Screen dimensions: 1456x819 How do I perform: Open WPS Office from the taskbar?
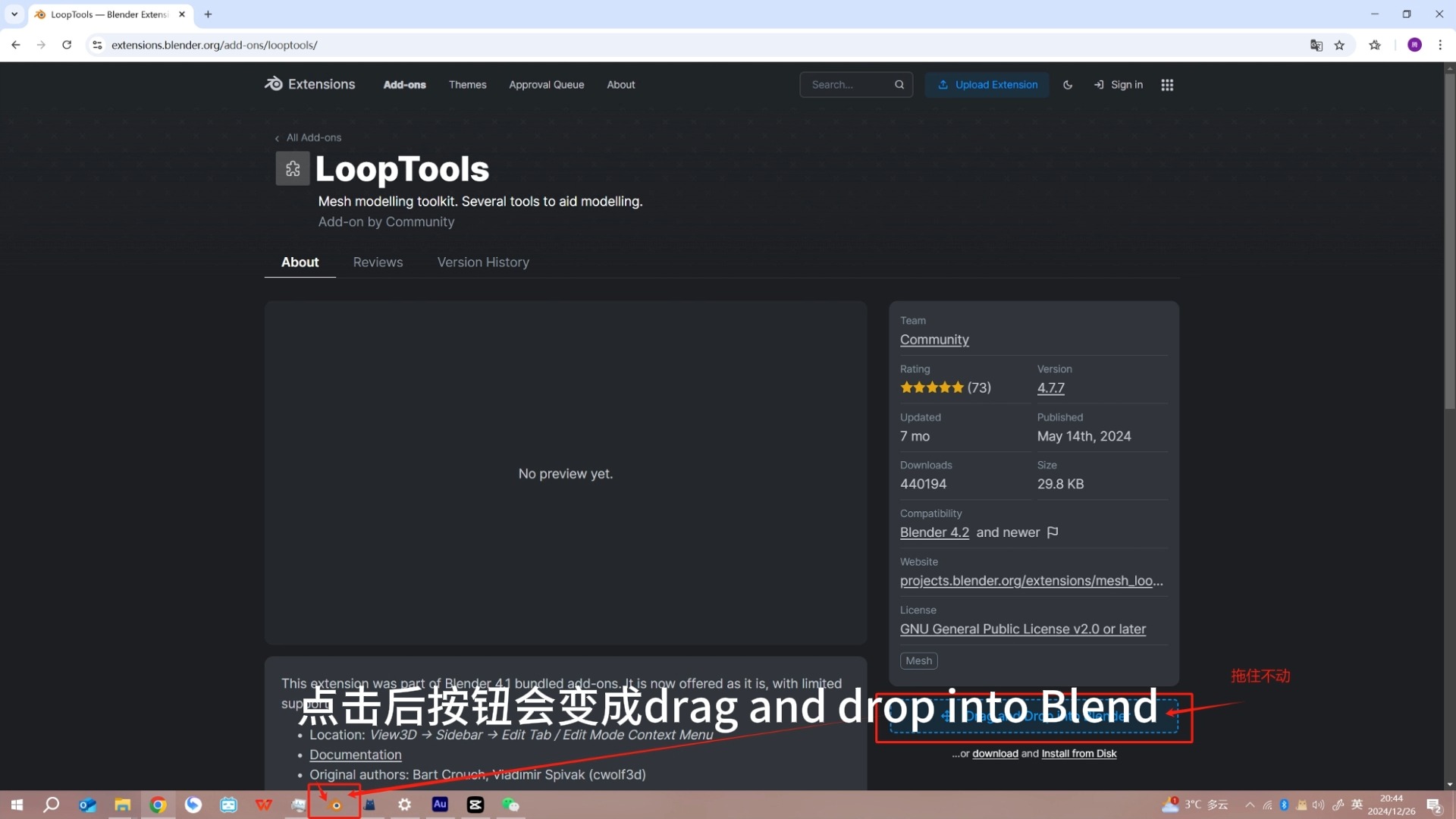[x=264, y=805]
